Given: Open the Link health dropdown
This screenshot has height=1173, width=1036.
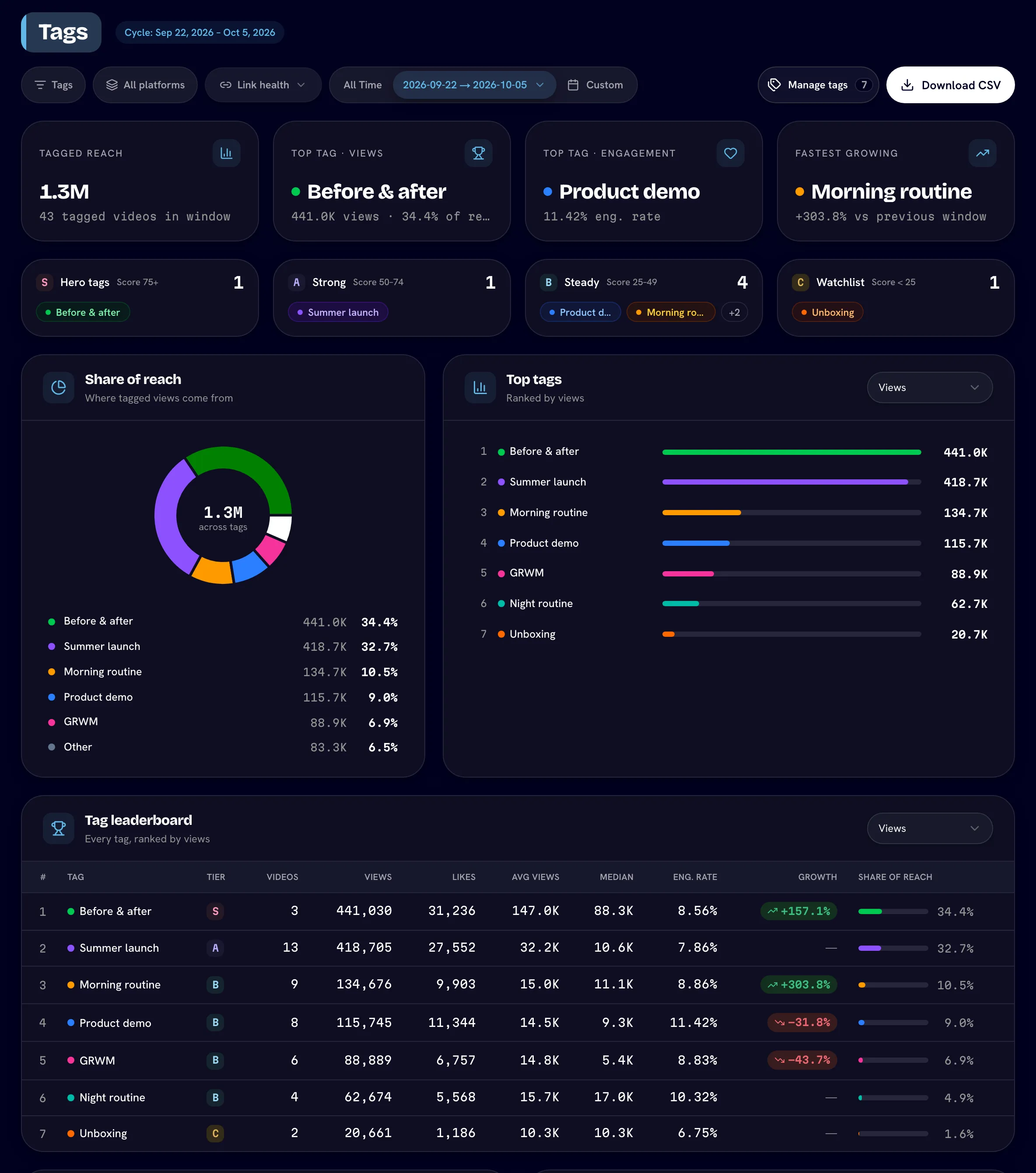Looking at the screenshot, I should pyautogui.click(x=263, y=85).
